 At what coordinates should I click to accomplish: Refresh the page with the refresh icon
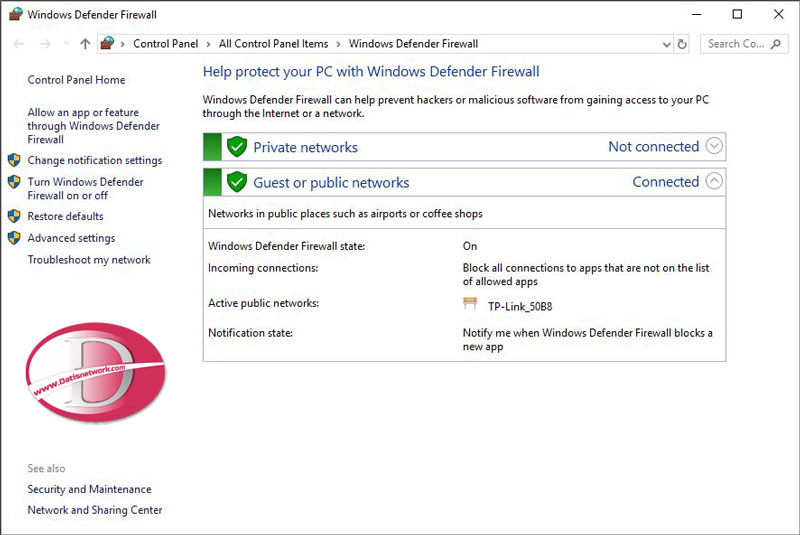pyautogui.click(x=682, y=44)
